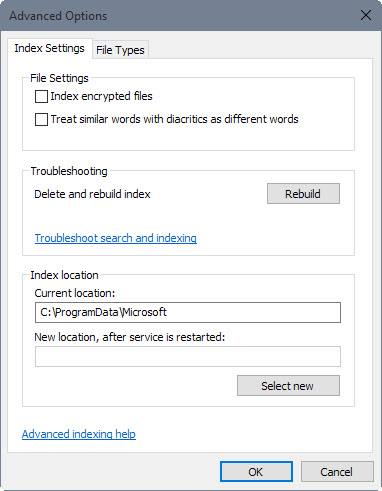Confirm with the OK button
The height and width of the screenshot is (491, 382).
(x=256, y=472)
